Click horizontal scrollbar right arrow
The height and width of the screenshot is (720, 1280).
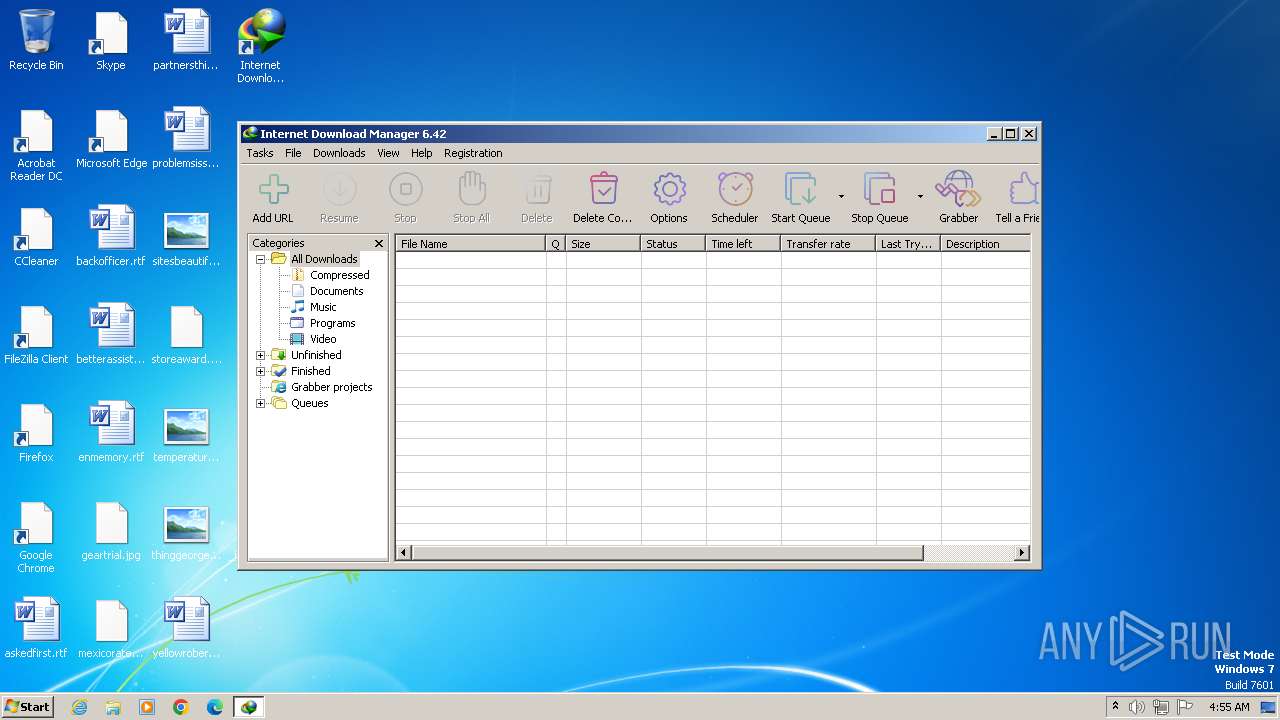pos(1022,552)
